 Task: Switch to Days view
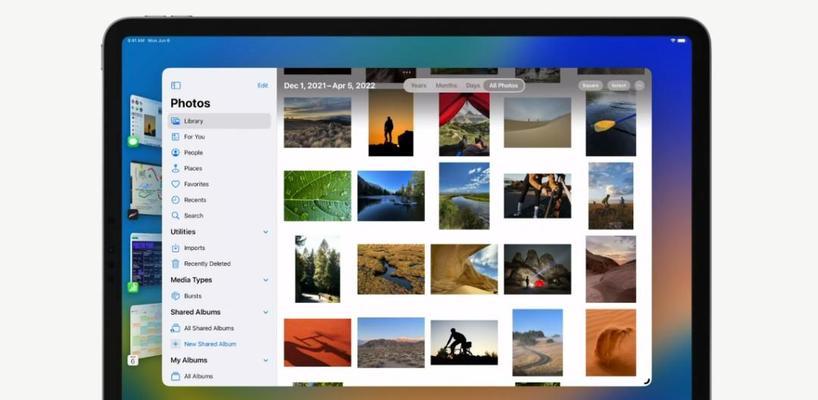click(x=473, y=86)
